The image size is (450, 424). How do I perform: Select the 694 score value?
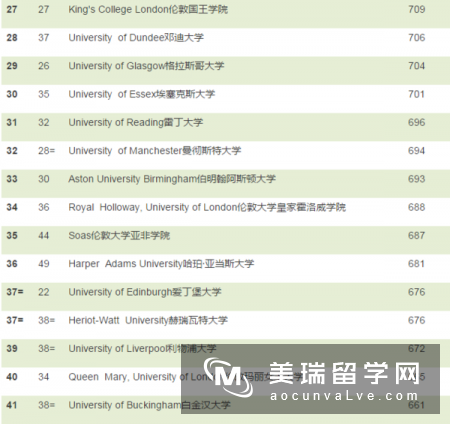pos(416,151)
